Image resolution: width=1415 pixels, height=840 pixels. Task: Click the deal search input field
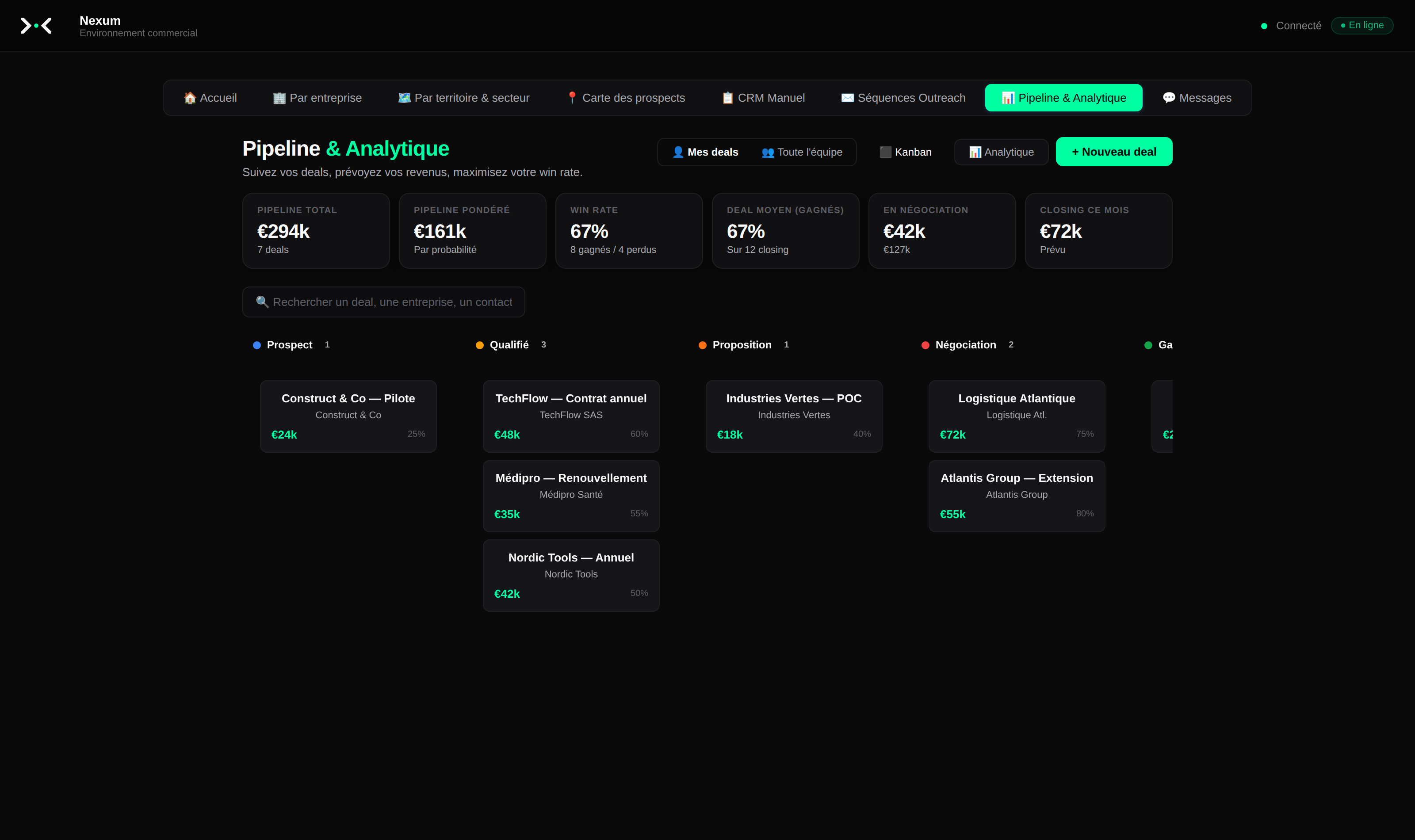pos(383,302)
